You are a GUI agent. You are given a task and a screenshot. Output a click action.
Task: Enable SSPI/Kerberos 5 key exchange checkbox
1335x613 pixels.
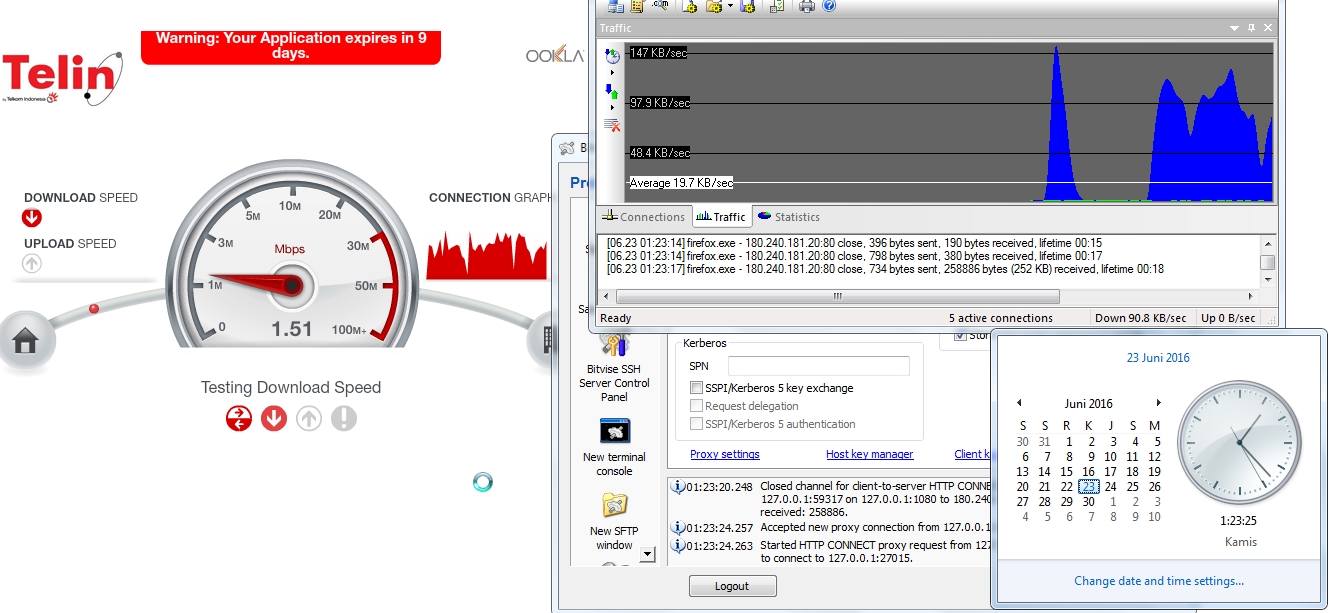[696, 388]
